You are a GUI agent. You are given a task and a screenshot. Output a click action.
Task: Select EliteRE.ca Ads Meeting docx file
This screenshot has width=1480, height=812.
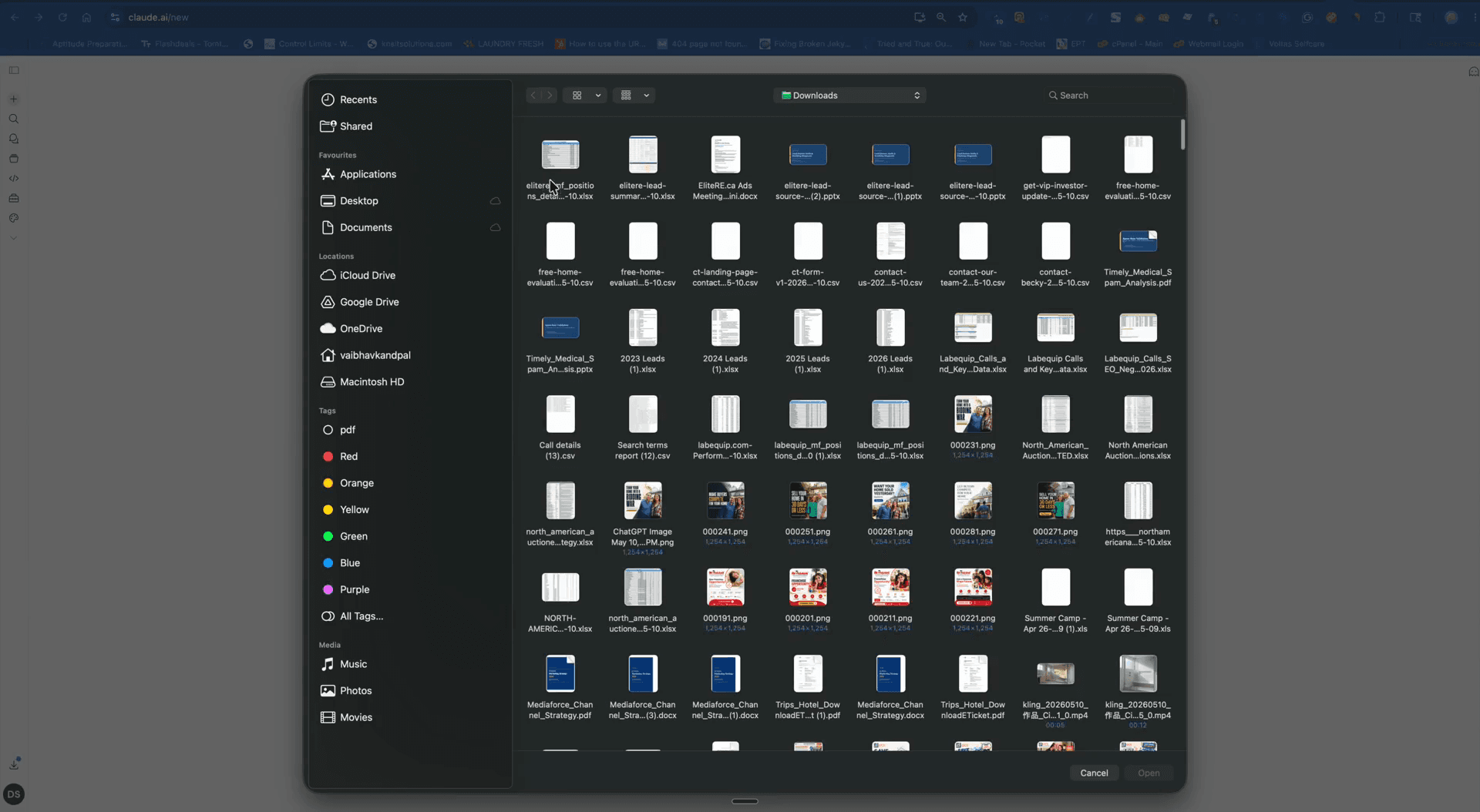point(725,169)
